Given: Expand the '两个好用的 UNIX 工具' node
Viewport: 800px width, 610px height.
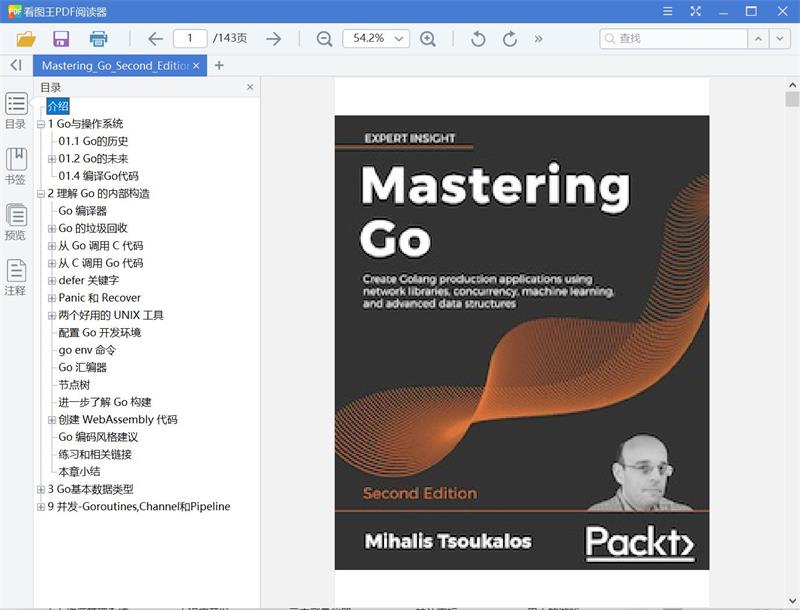Looking at the screenshot, I should coord(52,316).
